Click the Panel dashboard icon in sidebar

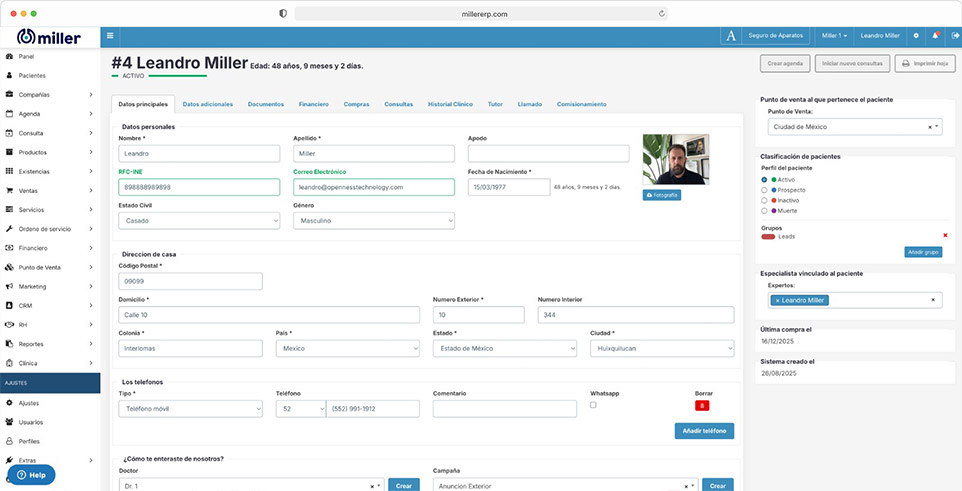coord(9,56)
